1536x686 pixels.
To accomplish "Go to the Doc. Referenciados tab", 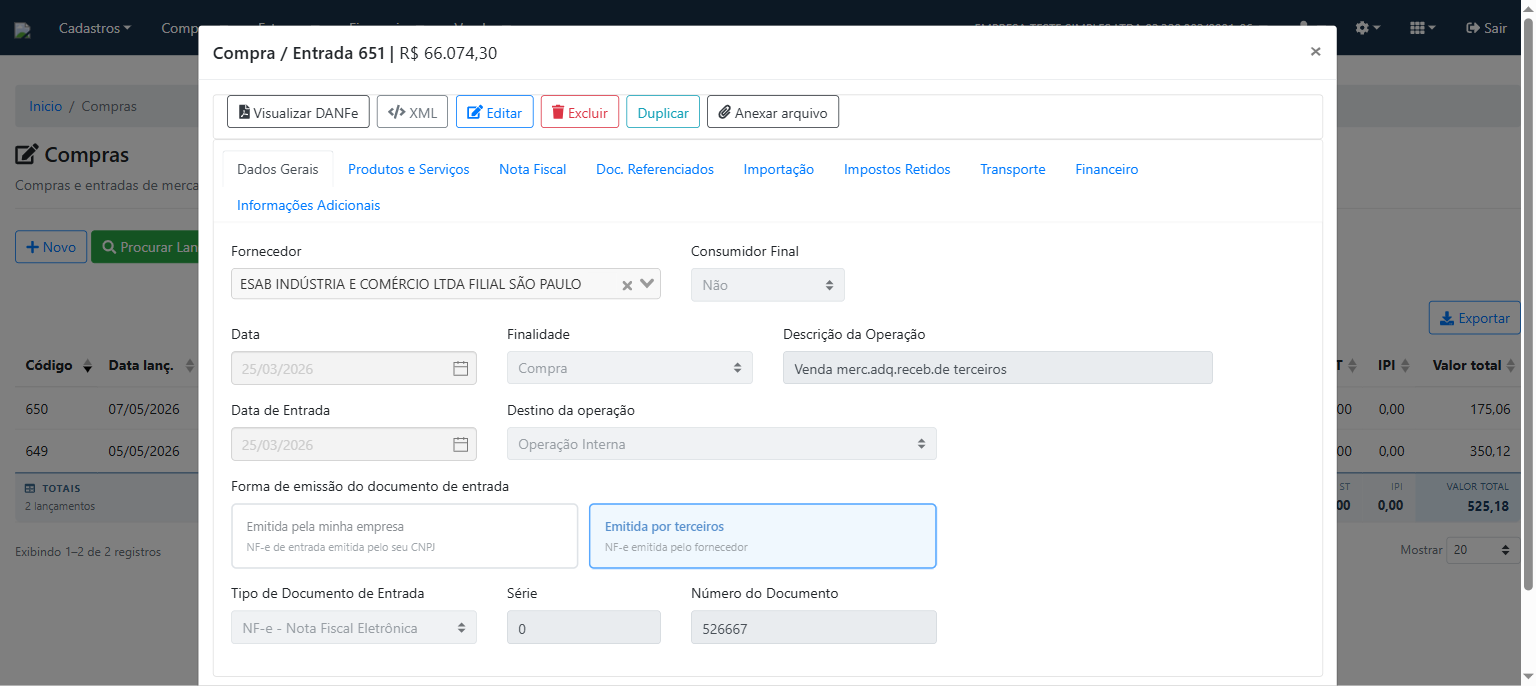I will pyautogui.click(x=655, y=169).
